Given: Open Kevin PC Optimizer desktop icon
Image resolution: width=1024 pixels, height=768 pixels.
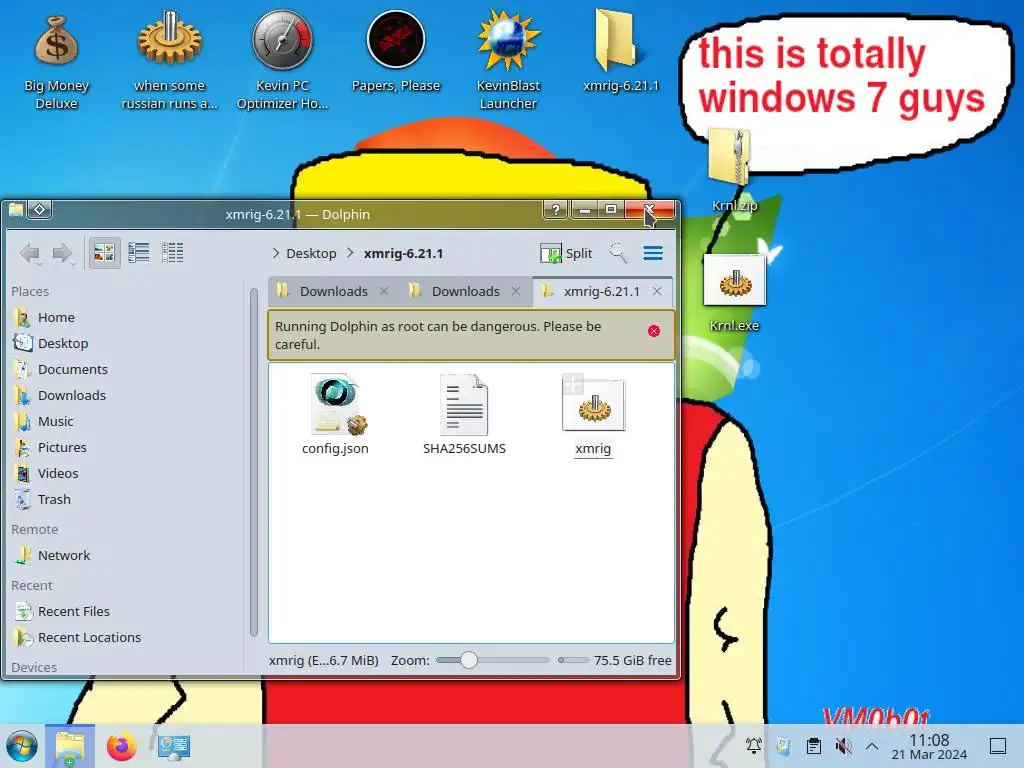Looking at the screenshot, I should tap(282, 60).
